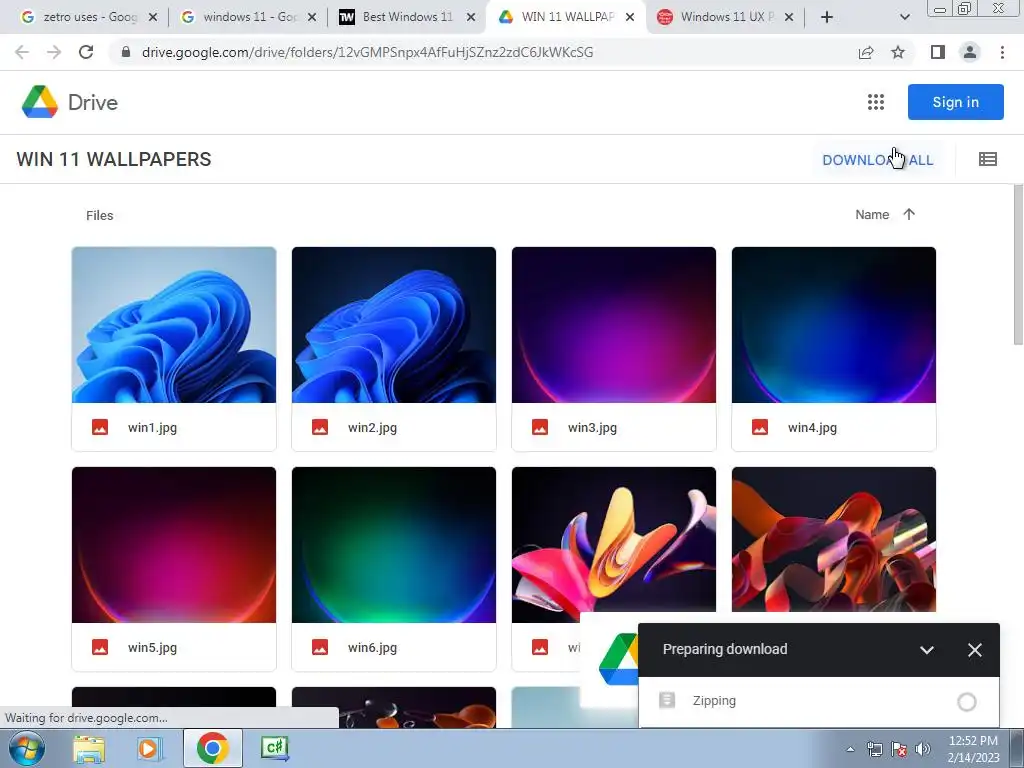Close the zetro uses tab

point(153,17)
